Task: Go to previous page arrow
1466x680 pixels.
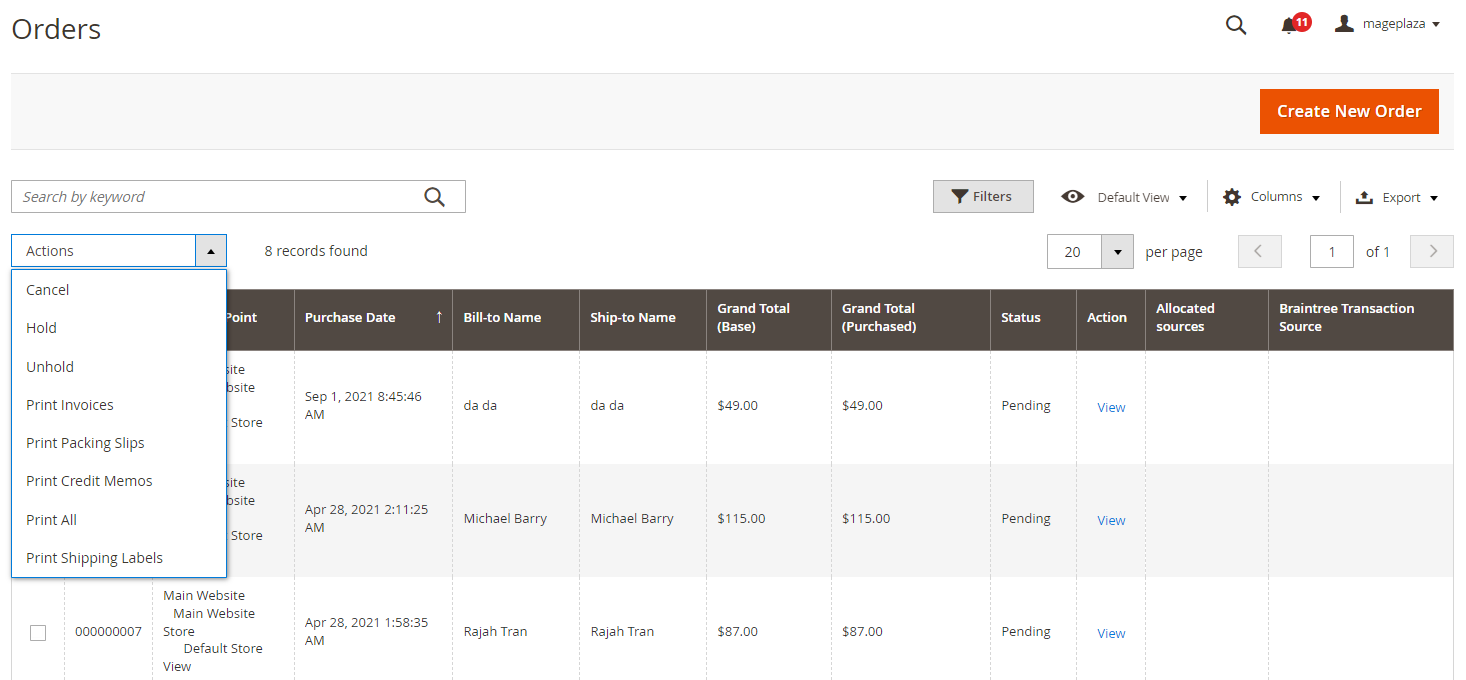Action: [1259, 252]
